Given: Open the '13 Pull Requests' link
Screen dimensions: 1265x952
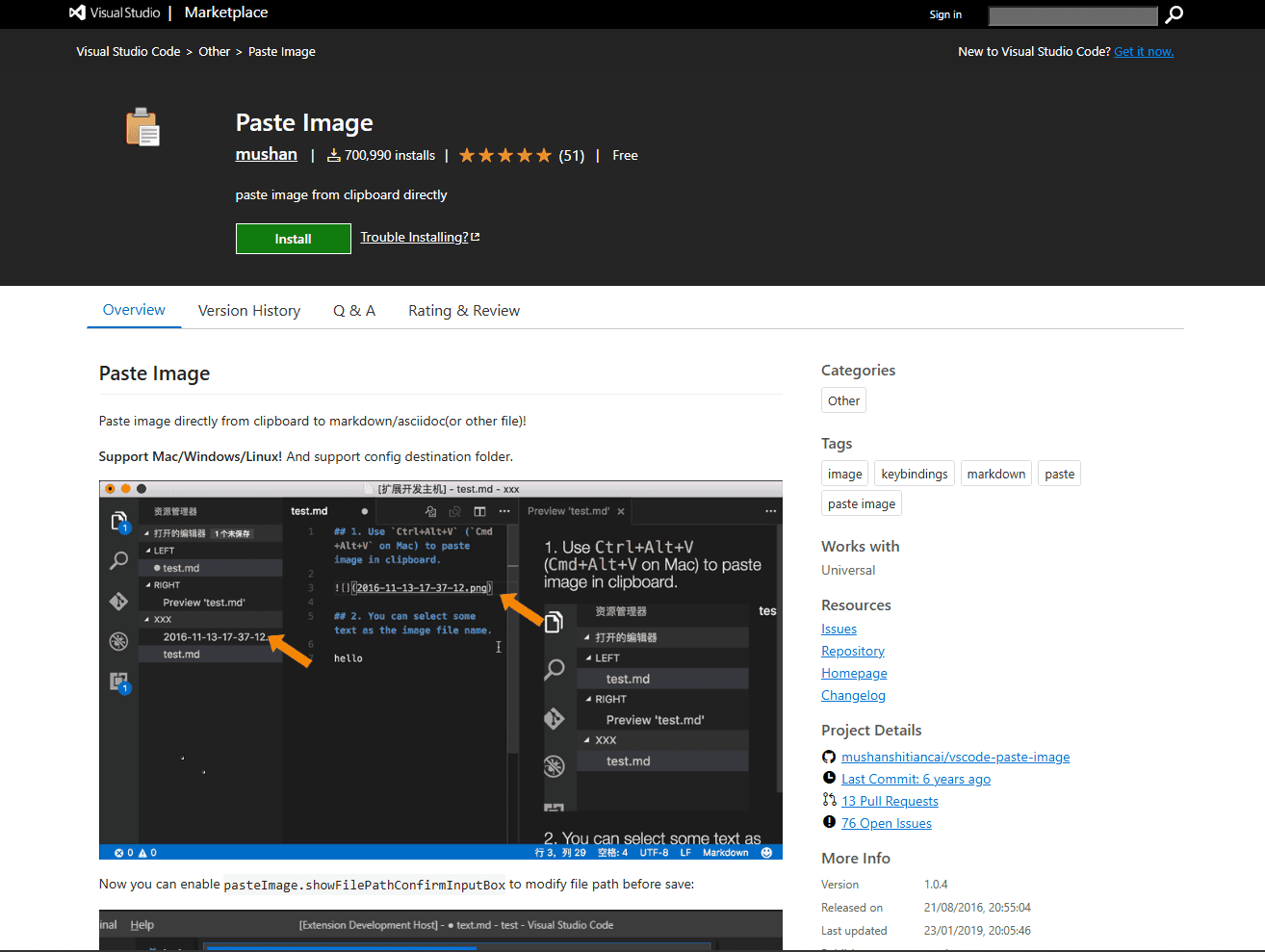Looking at the screenshot, I should [x=890, y=801].
